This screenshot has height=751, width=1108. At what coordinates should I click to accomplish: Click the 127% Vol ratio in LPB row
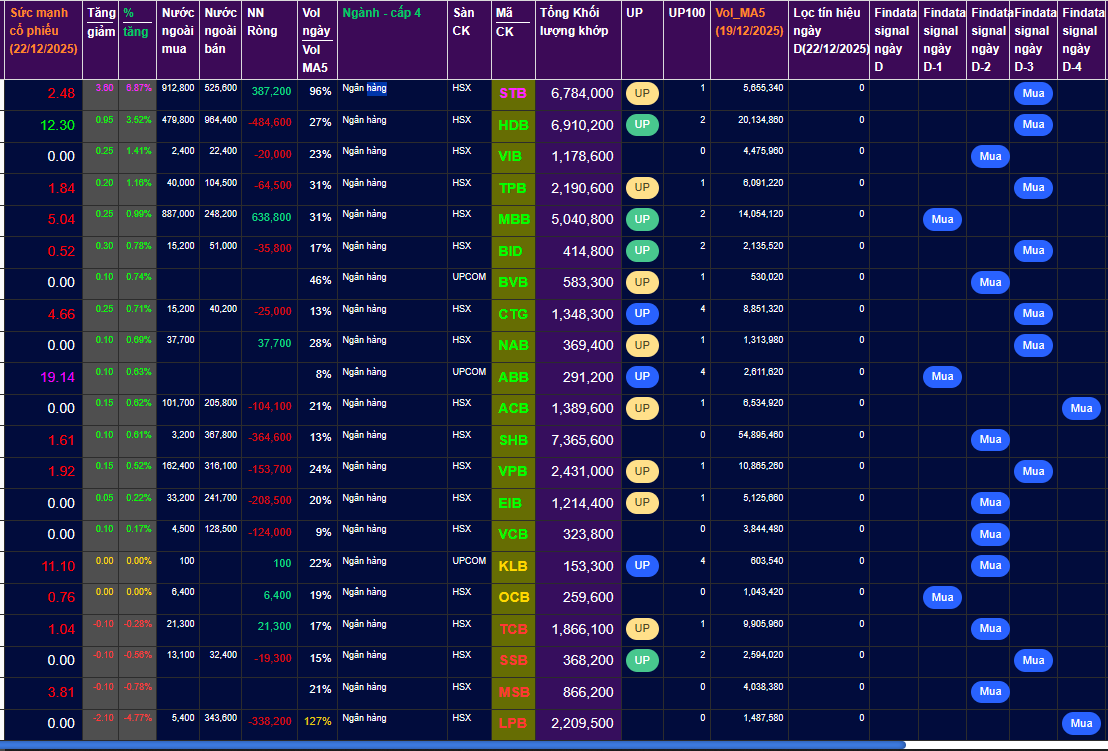[x=317, y=721]
